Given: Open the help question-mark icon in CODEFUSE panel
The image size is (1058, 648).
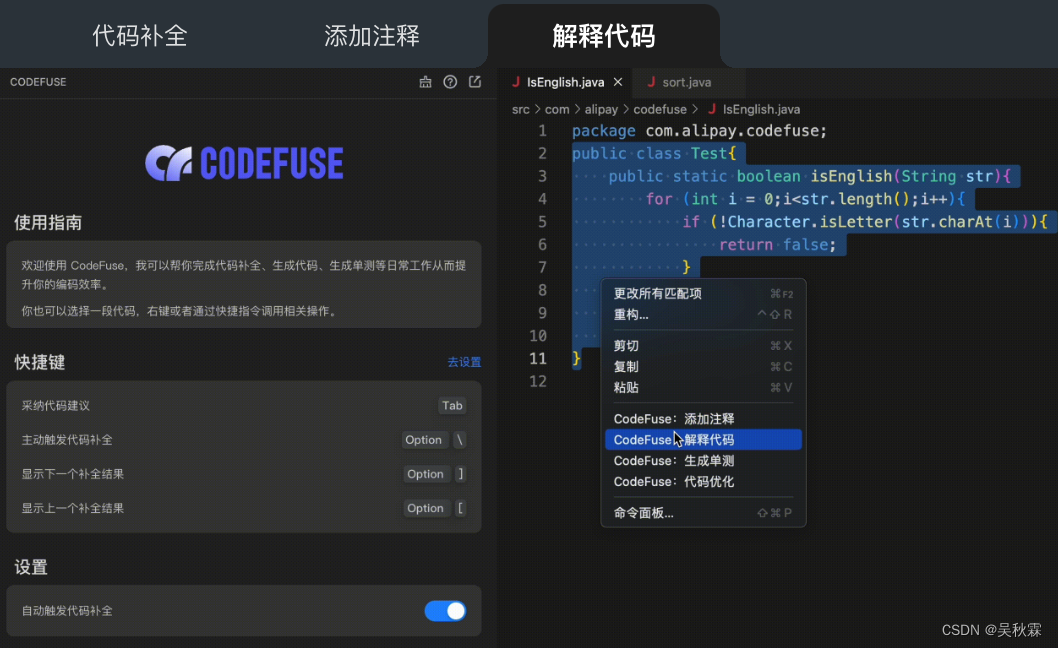Looking at the screenshot, I should click(x=450, y=82).
